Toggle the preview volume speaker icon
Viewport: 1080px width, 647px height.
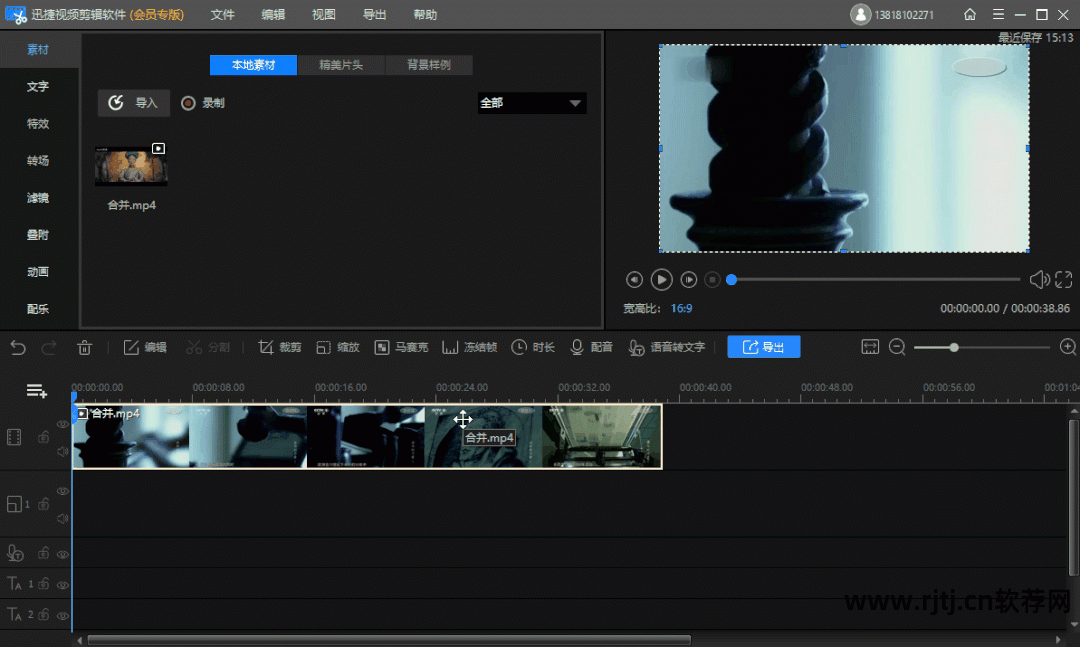[1039, 279]
